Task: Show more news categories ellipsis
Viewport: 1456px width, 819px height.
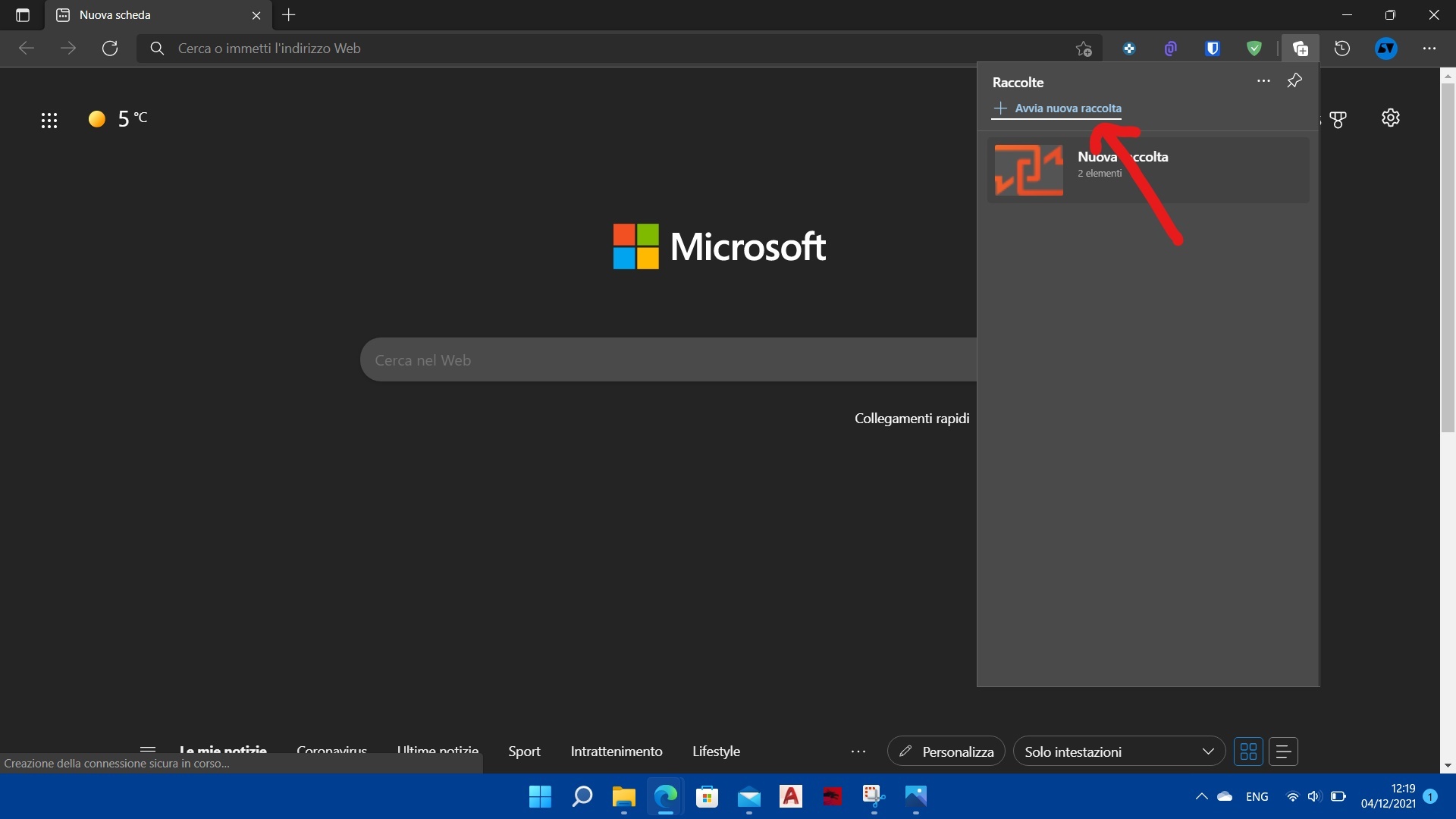Action: (x=858, y=752)
